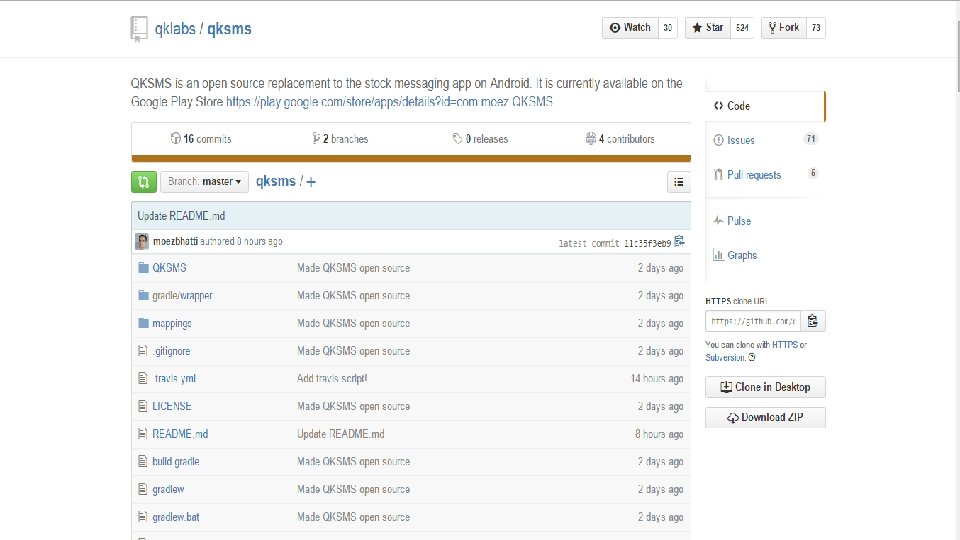The width and height of the screenshot is (960, 540).
Task: Open the Update README.md commit message
Action: (181, 216)
